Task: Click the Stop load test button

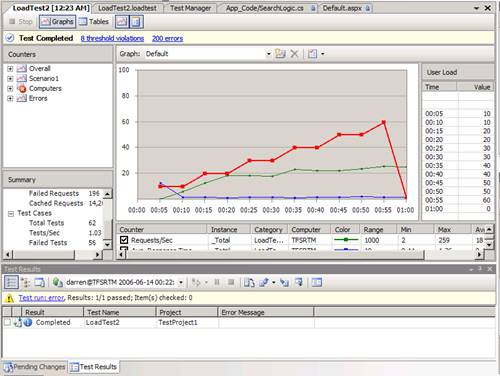Action: coord(21,22)
